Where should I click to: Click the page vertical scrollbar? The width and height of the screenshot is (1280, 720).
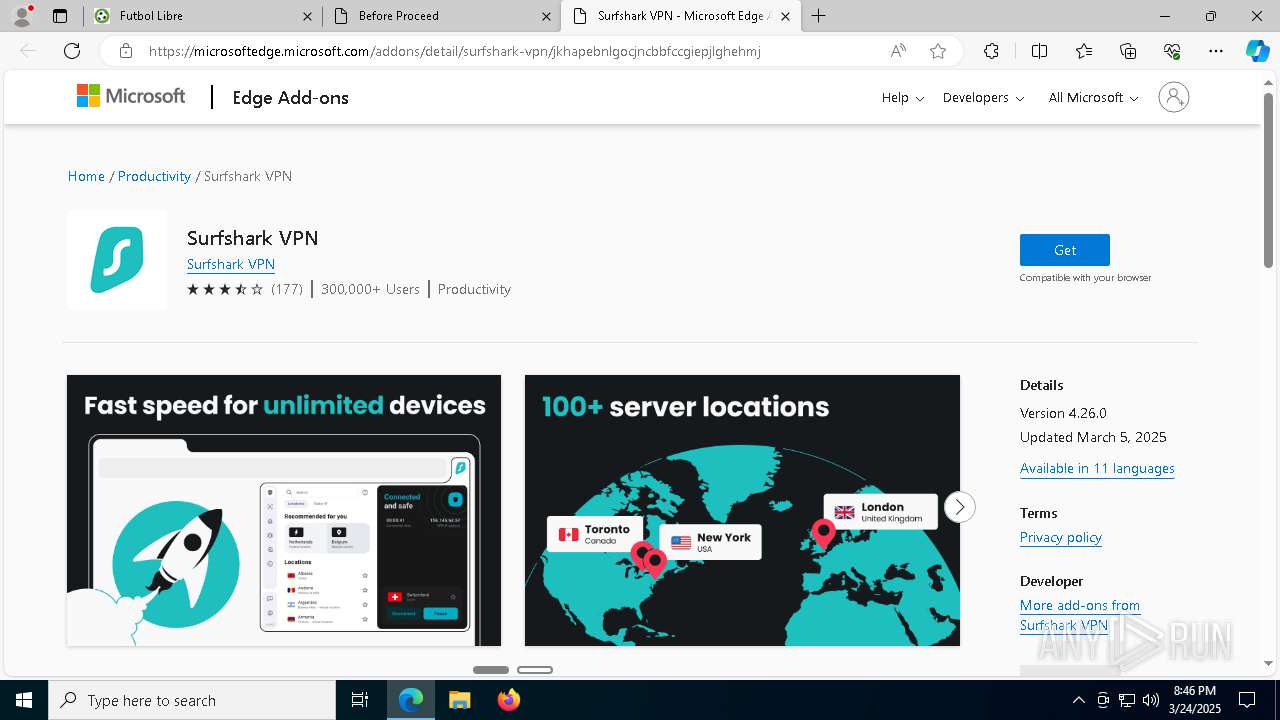pos(1269,180)
